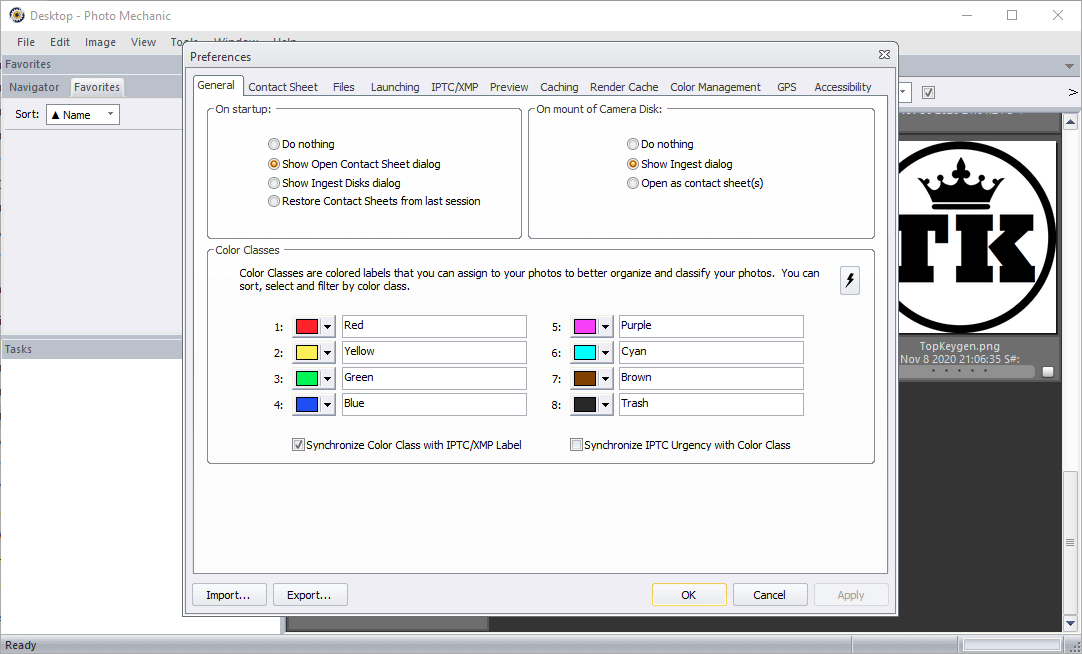Select Restore Contact Sheets from last session
Image resolution: width=1082 pixels, height=654 pixels.
[375, 201]
